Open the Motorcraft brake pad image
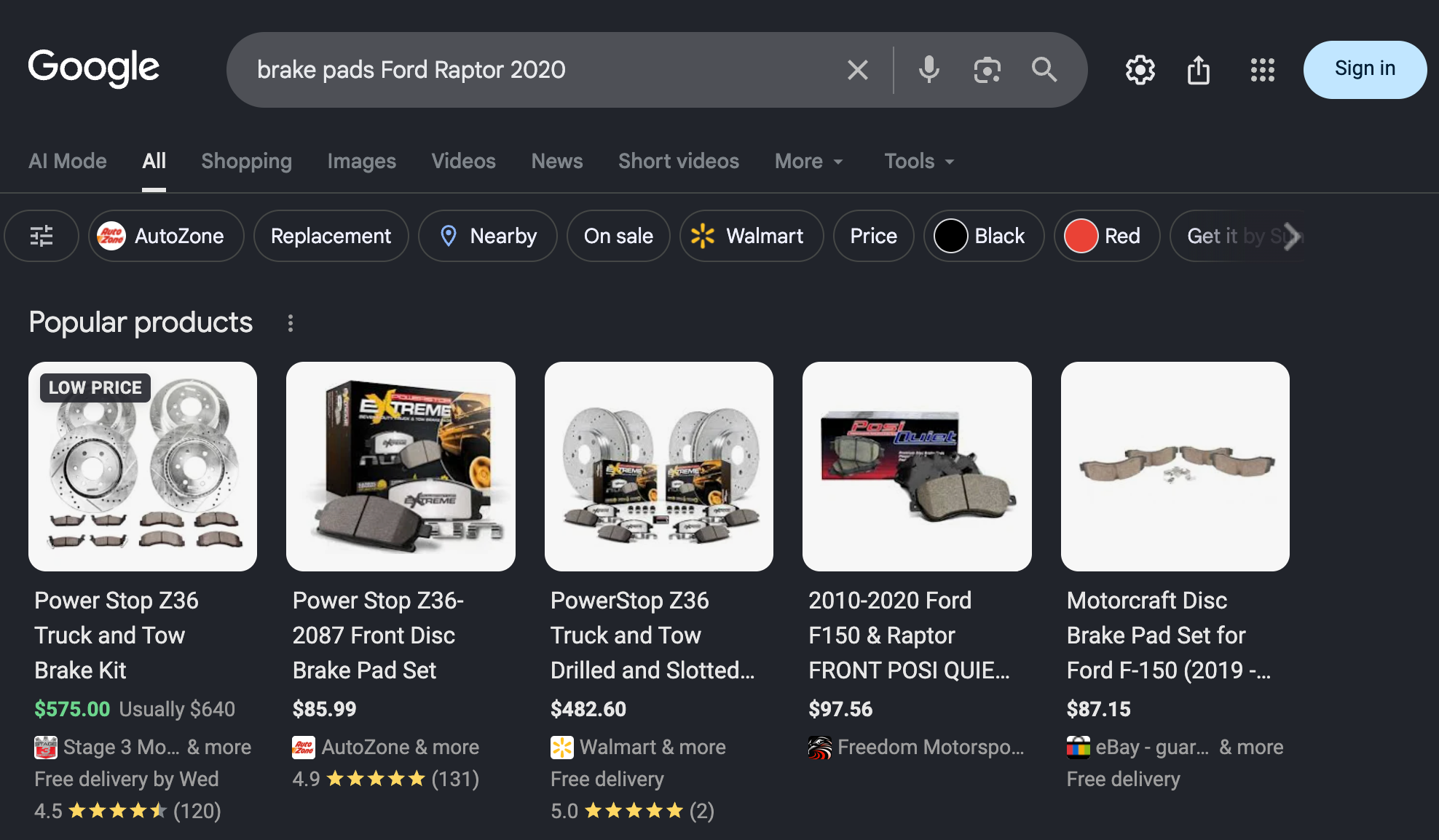Screen dimensions: 1439x840 tap(1175, 467)
